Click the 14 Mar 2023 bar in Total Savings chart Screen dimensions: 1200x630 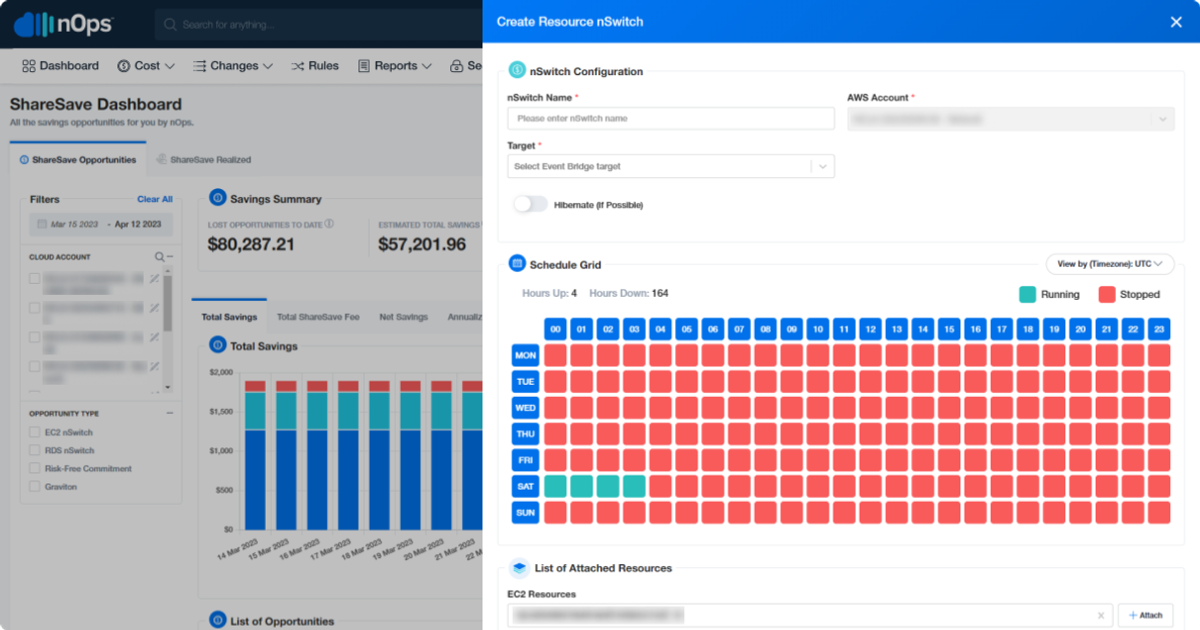coord(255,455)
